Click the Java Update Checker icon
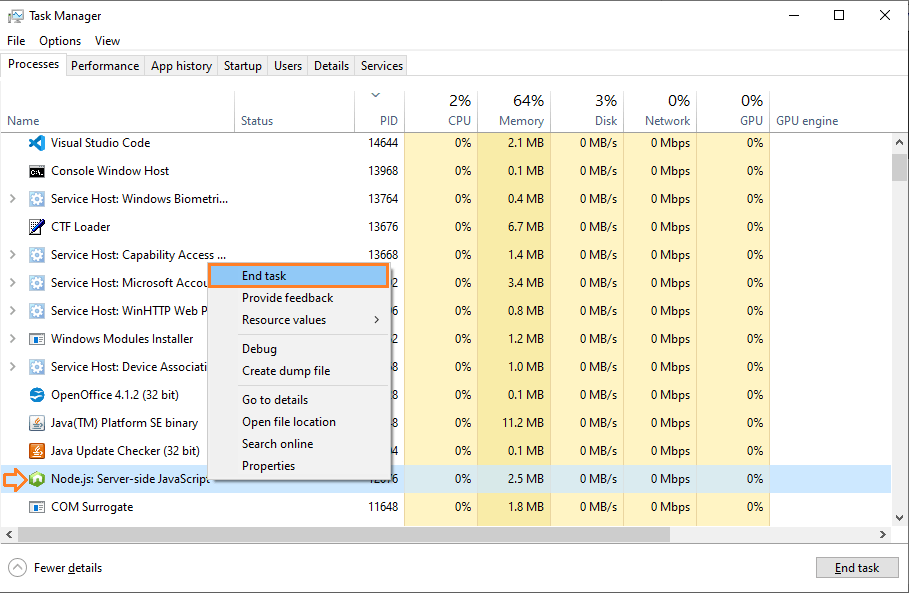The image size is (909, 593). click(x=37, y=450)
